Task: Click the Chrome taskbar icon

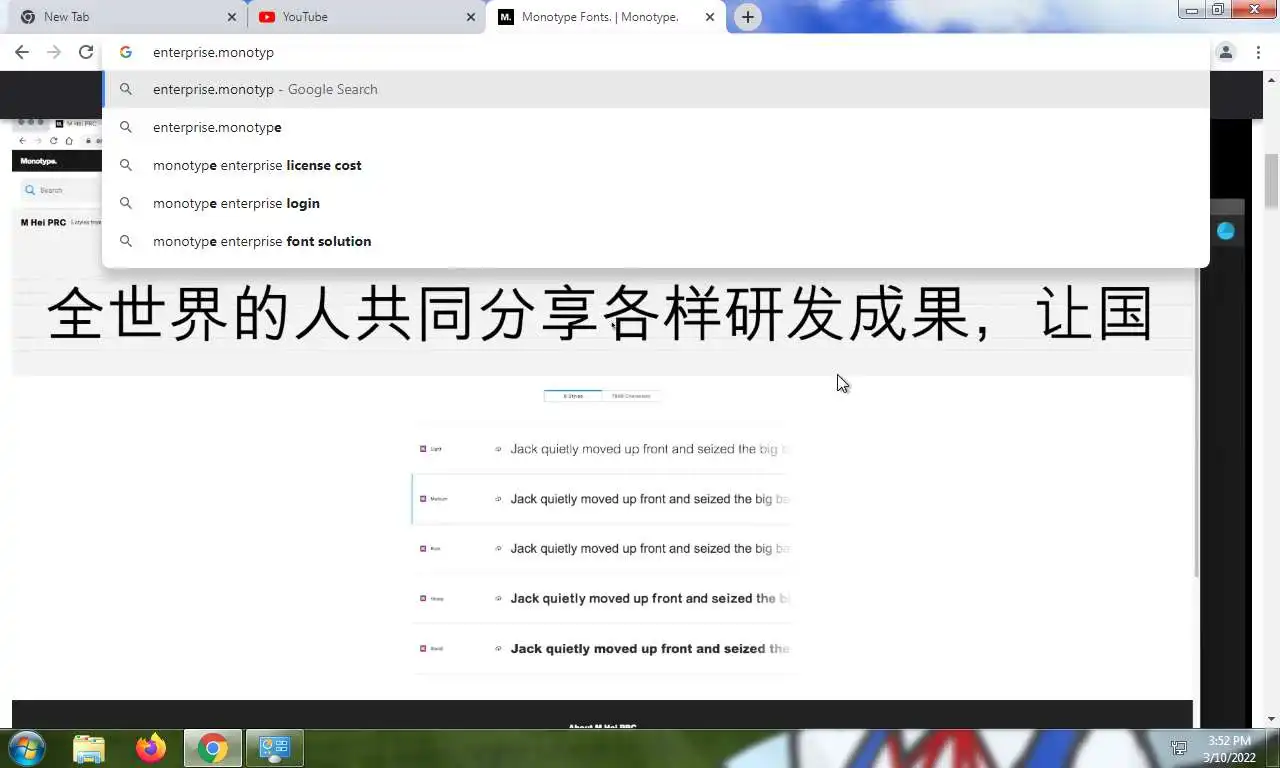Action: click(x=212, y=748)
